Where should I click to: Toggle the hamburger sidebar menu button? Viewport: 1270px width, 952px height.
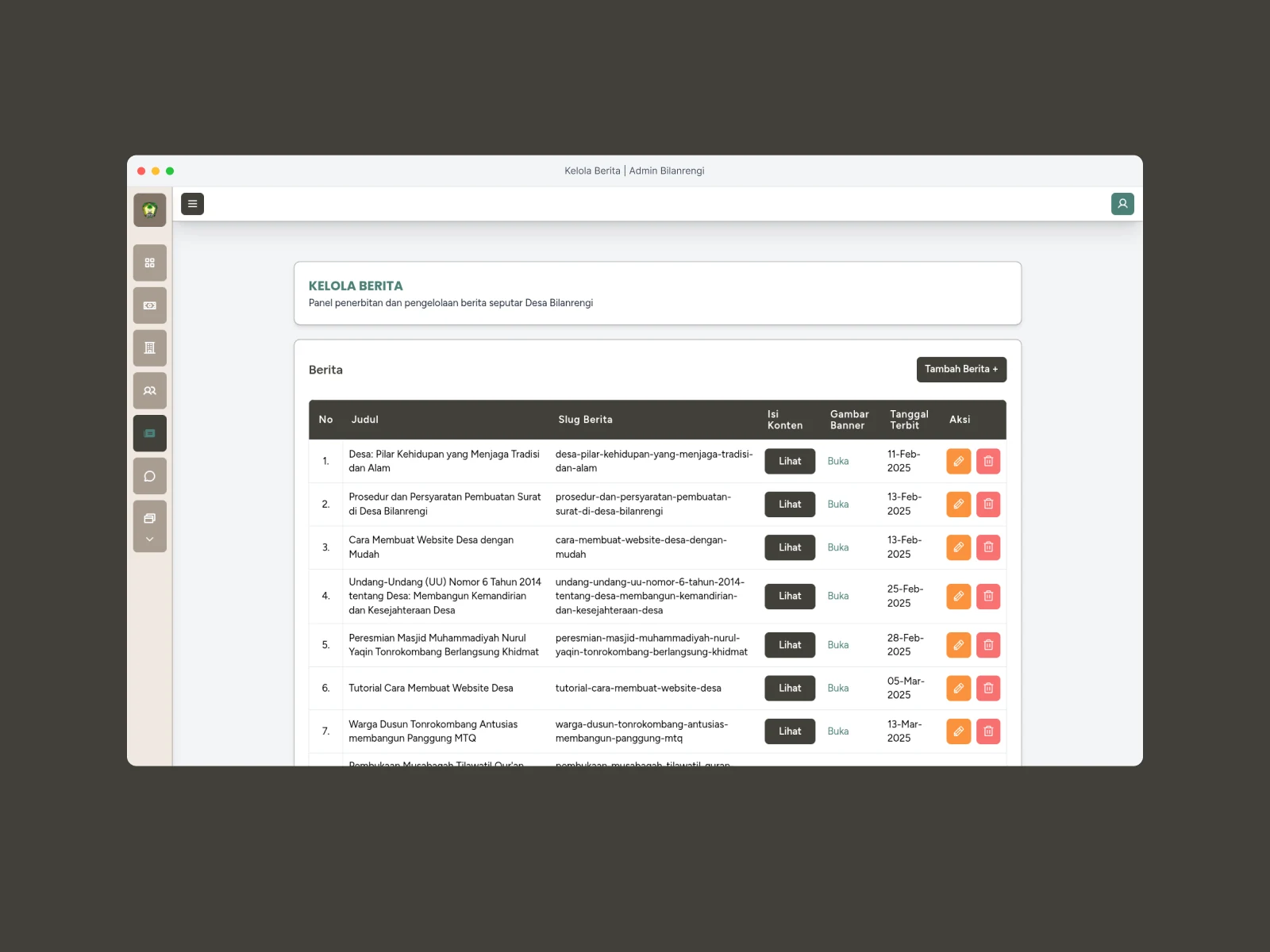tap(192, 204)
